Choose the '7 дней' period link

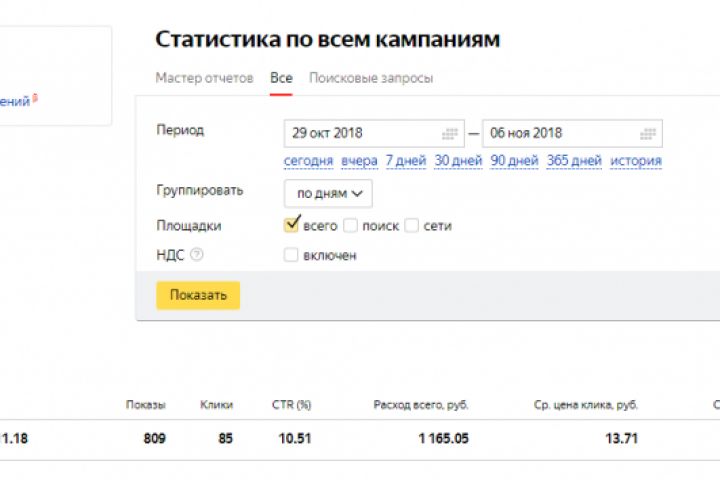[406, 161]
